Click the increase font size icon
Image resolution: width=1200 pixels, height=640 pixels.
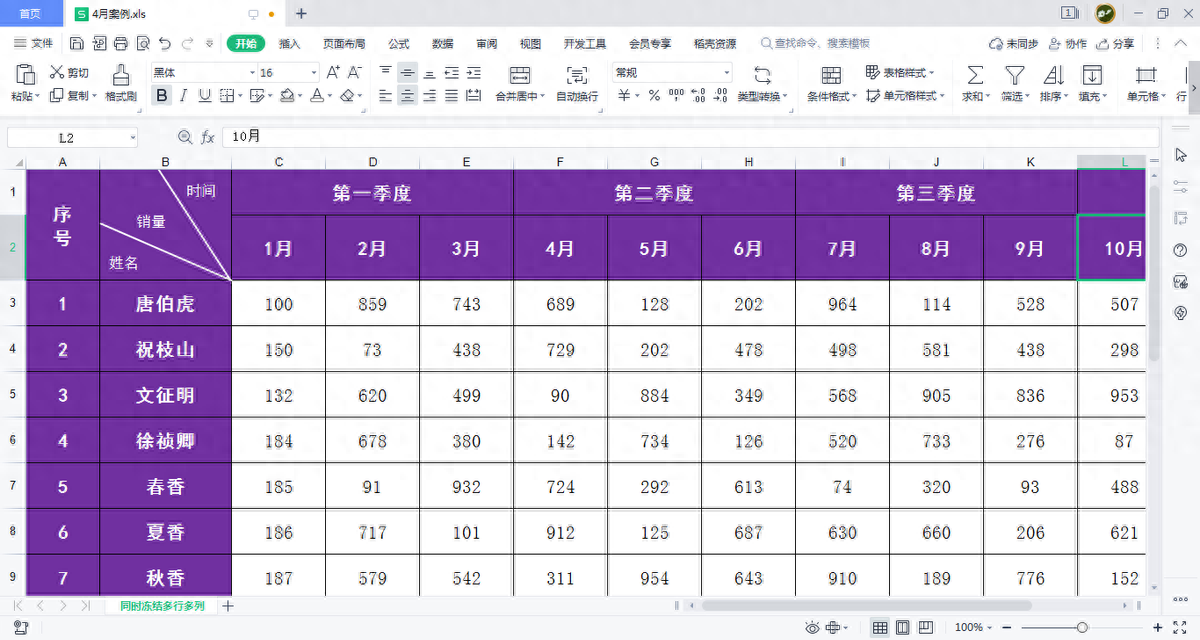334,73
